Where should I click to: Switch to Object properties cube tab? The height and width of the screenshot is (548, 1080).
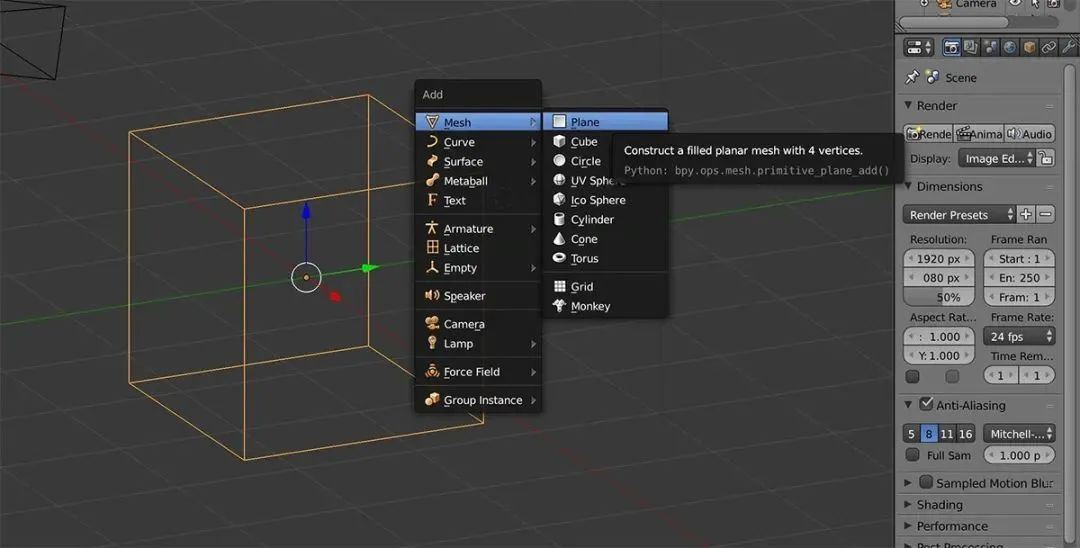1029,48
